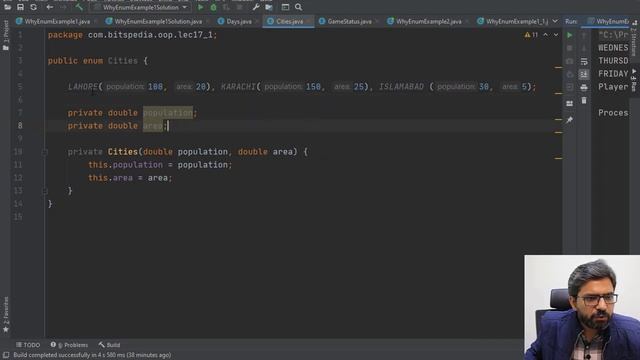Screen dimensions: 640x360
Task: Click the Open folder toolbar icon
Action: pyautogui.click(x=7, y=7)
